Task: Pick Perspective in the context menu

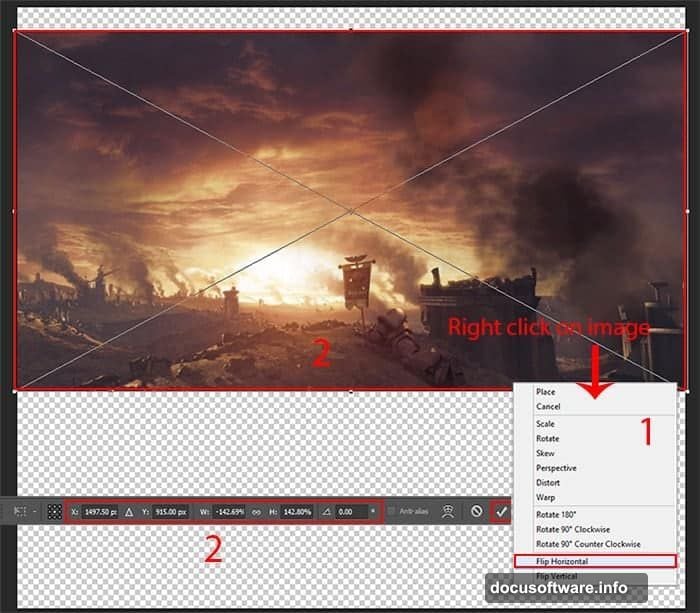Action: click(x=556, y=468)
